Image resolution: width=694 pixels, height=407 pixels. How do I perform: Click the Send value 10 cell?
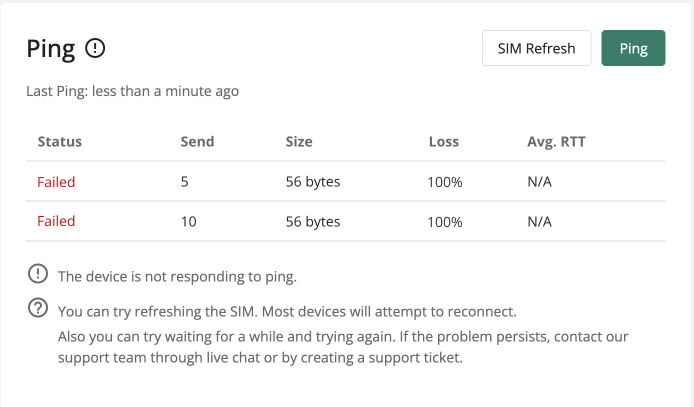coord(188,221)
